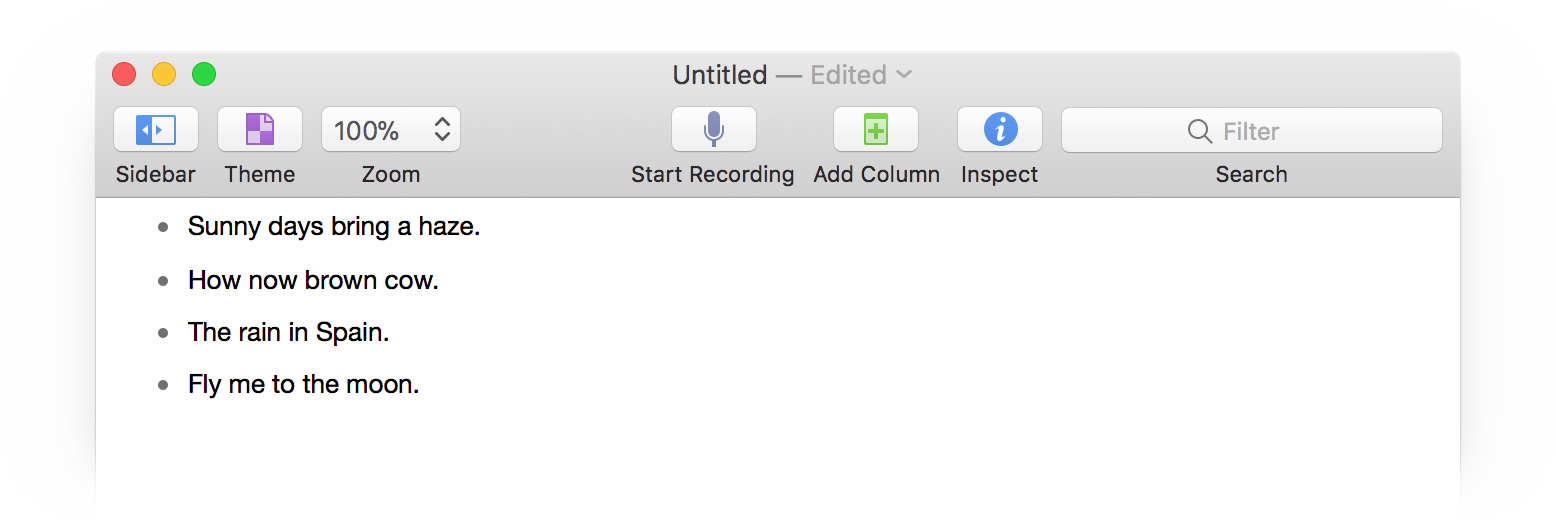Image resolution: width=1556 pixels, height=528 pixels.
Task: Click the bullet beside "Fly me to the moon."
Action: 163,385
